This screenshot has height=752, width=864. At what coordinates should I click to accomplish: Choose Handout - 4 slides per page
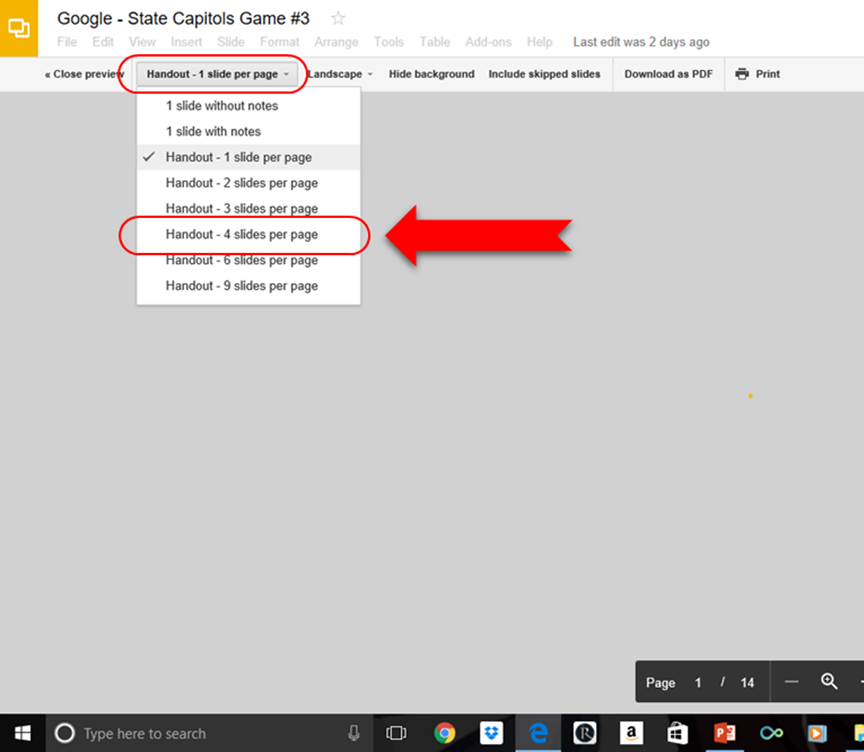pos(249,234)
